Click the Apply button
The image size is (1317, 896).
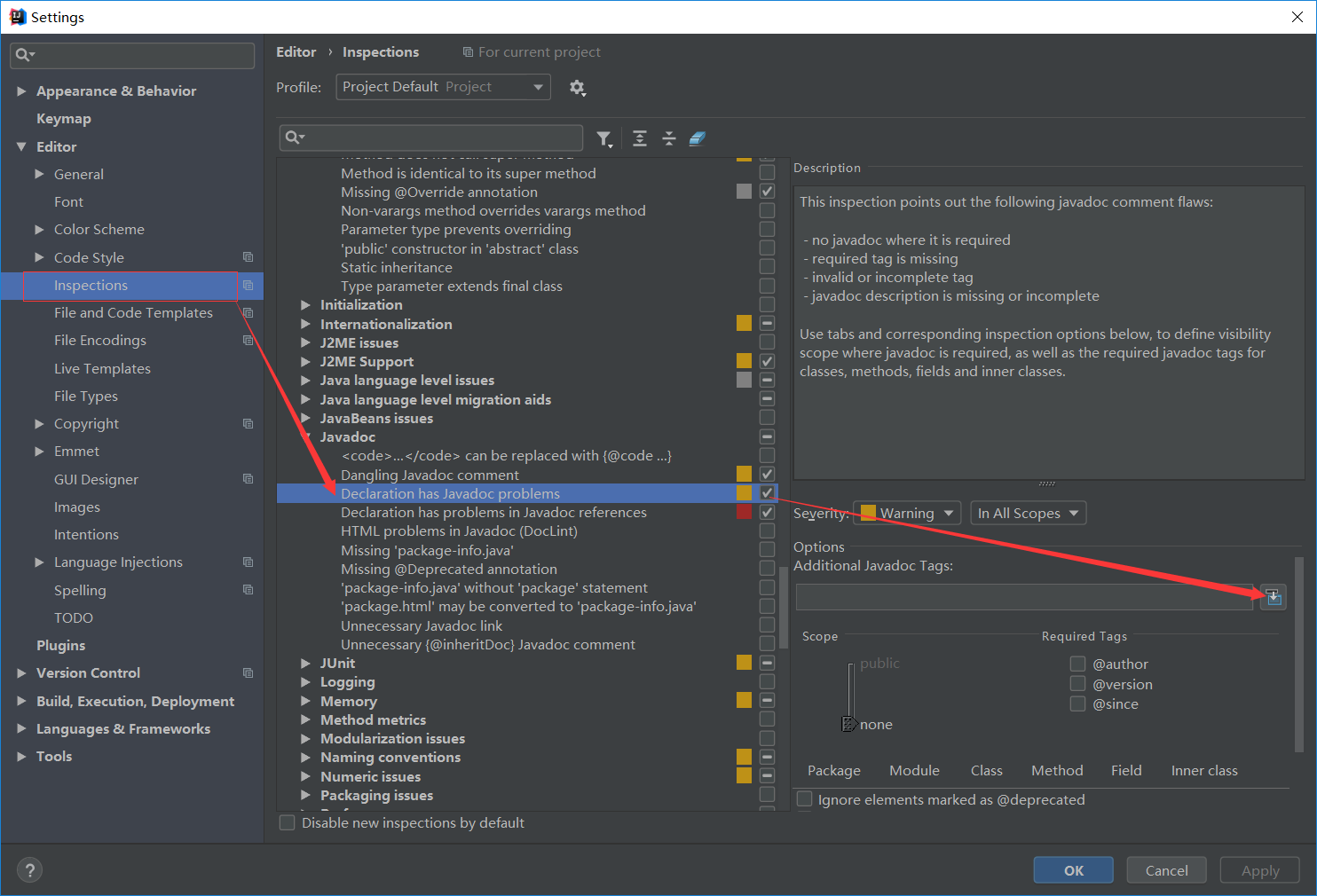(x=1259, y=869)
